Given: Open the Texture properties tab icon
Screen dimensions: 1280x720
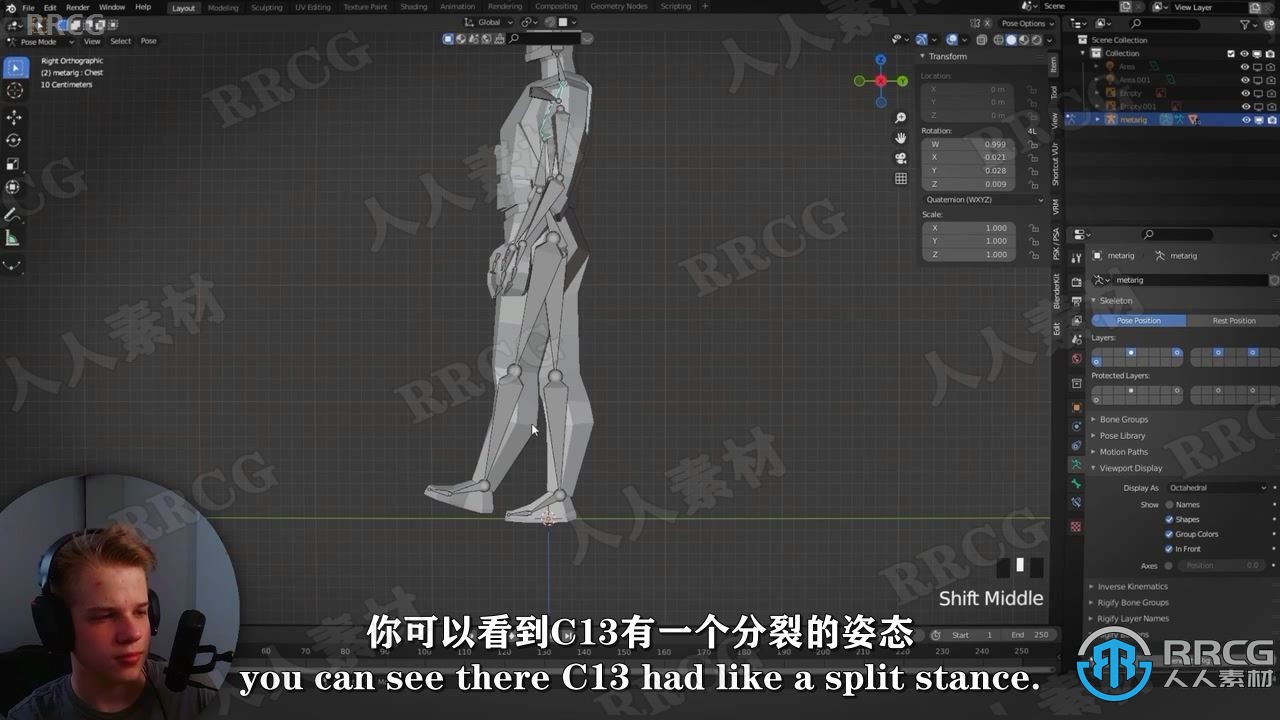Looking at the screenshot, I should [x=1077, y=526].
